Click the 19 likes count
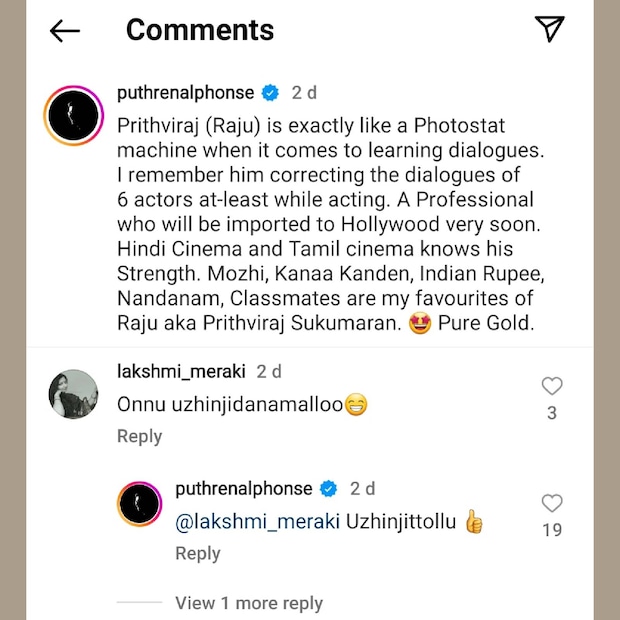 click(552, 530)
